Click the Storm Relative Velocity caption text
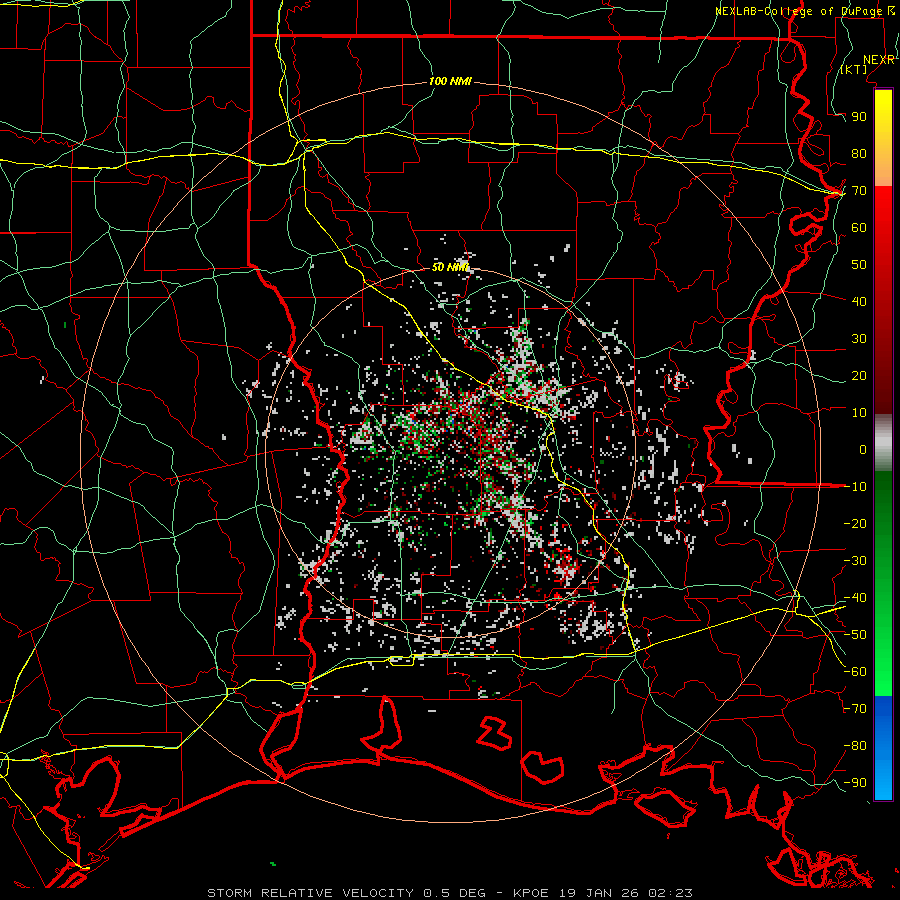900x900 pixels. (x=449, y=893)
